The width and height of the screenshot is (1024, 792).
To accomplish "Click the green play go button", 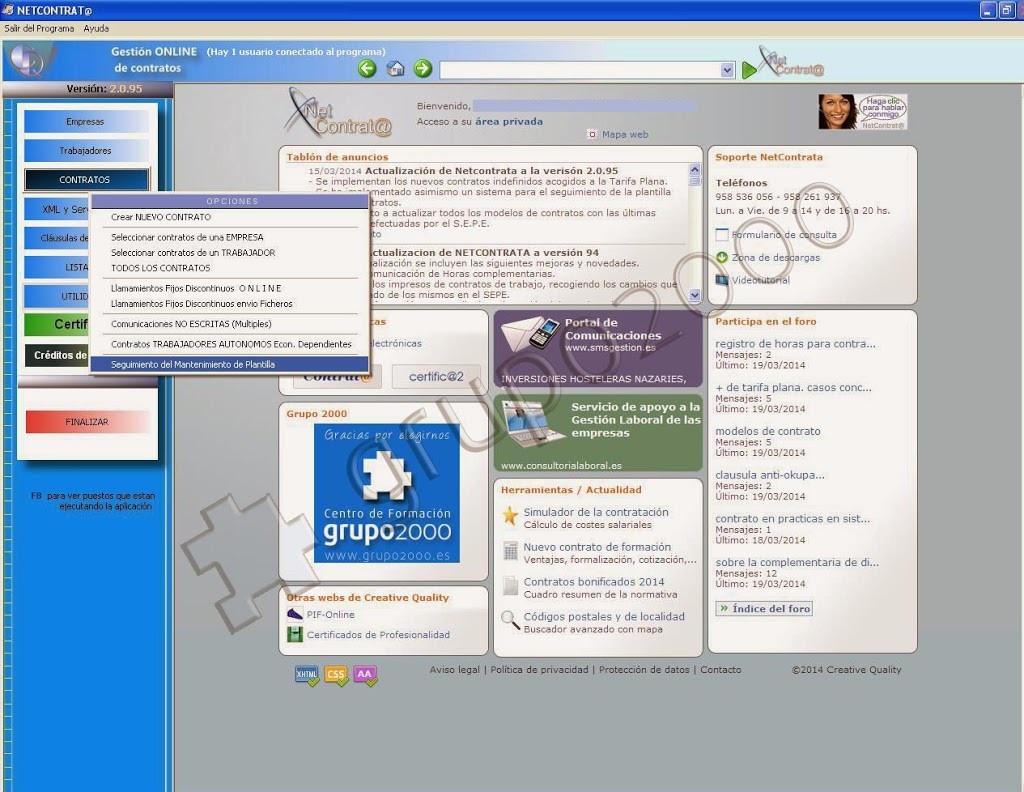I will click(x=749, y=71).
